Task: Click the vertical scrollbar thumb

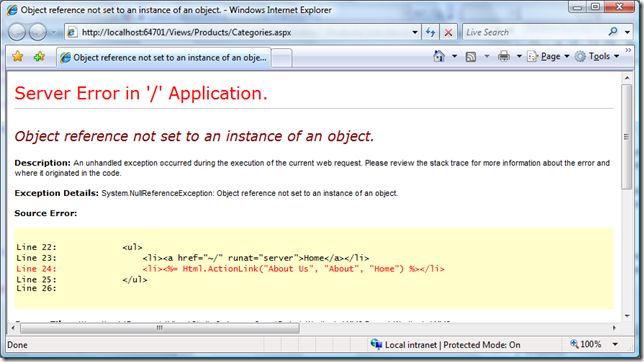Action: pyautogui.click(x=627, y=137)
